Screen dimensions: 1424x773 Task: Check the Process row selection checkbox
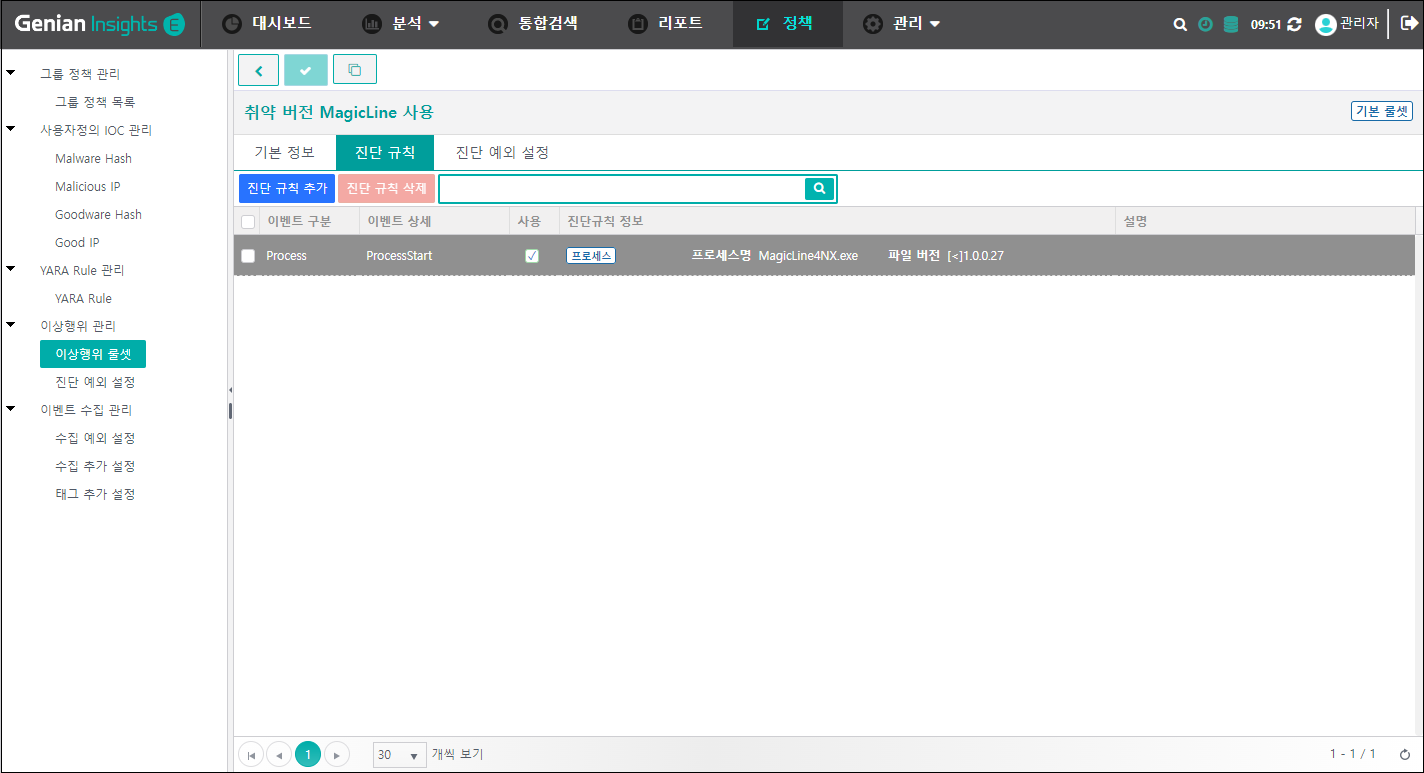pyautogui.click(x=248, y=256)
